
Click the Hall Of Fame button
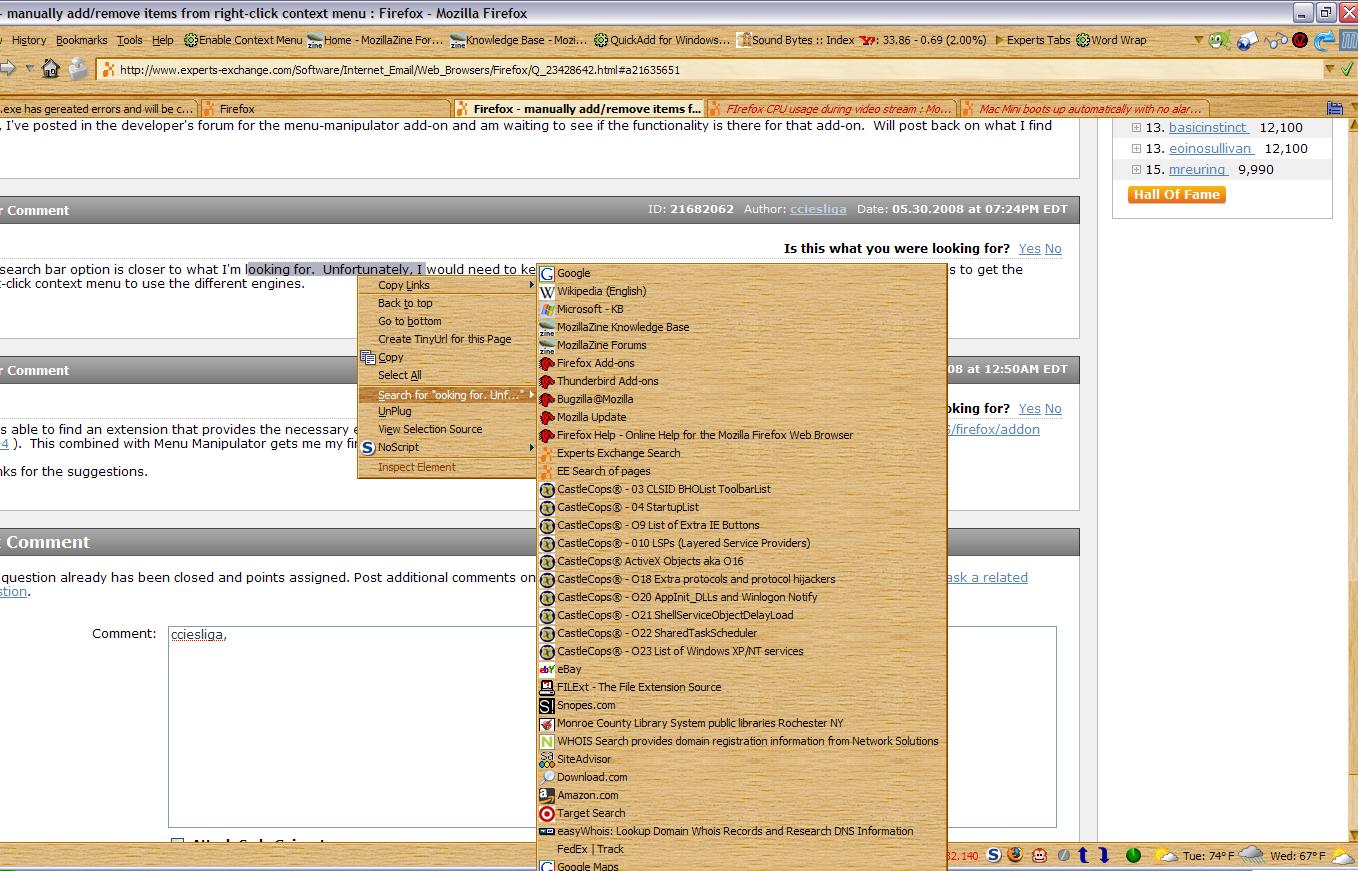coord(1176,195)
